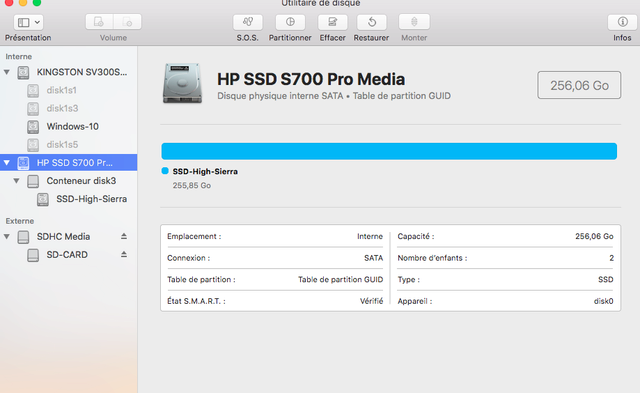640x393 pixels.
Task: Click the Nombre d'enfants value 2
Action: pos(611,258)
